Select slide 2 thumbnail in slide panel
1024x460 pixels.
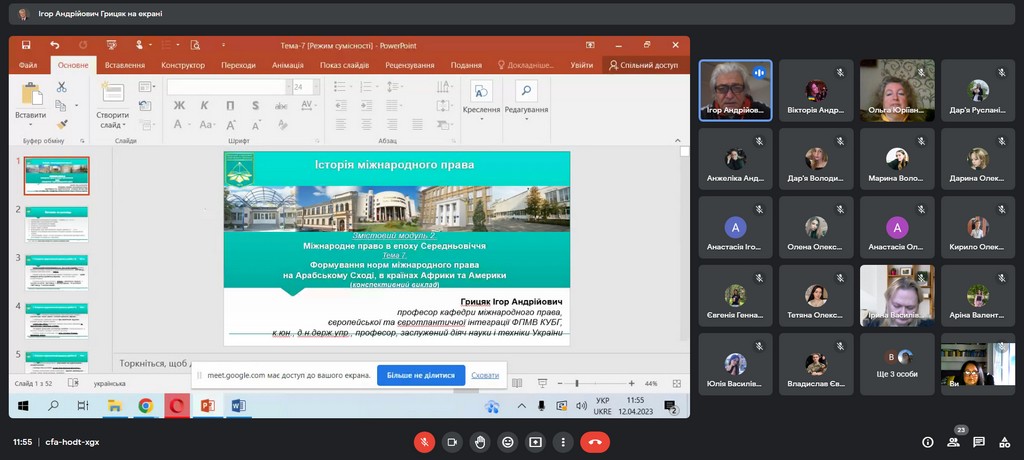[x=56, y=224]
